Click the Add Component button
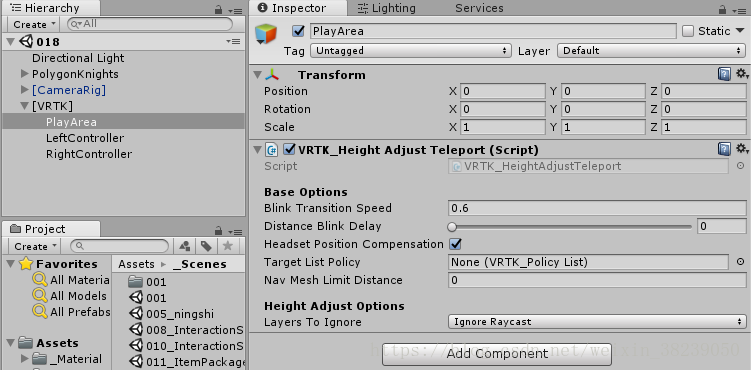The width and height of the screenshot is (751, 370). pos(497,354)
